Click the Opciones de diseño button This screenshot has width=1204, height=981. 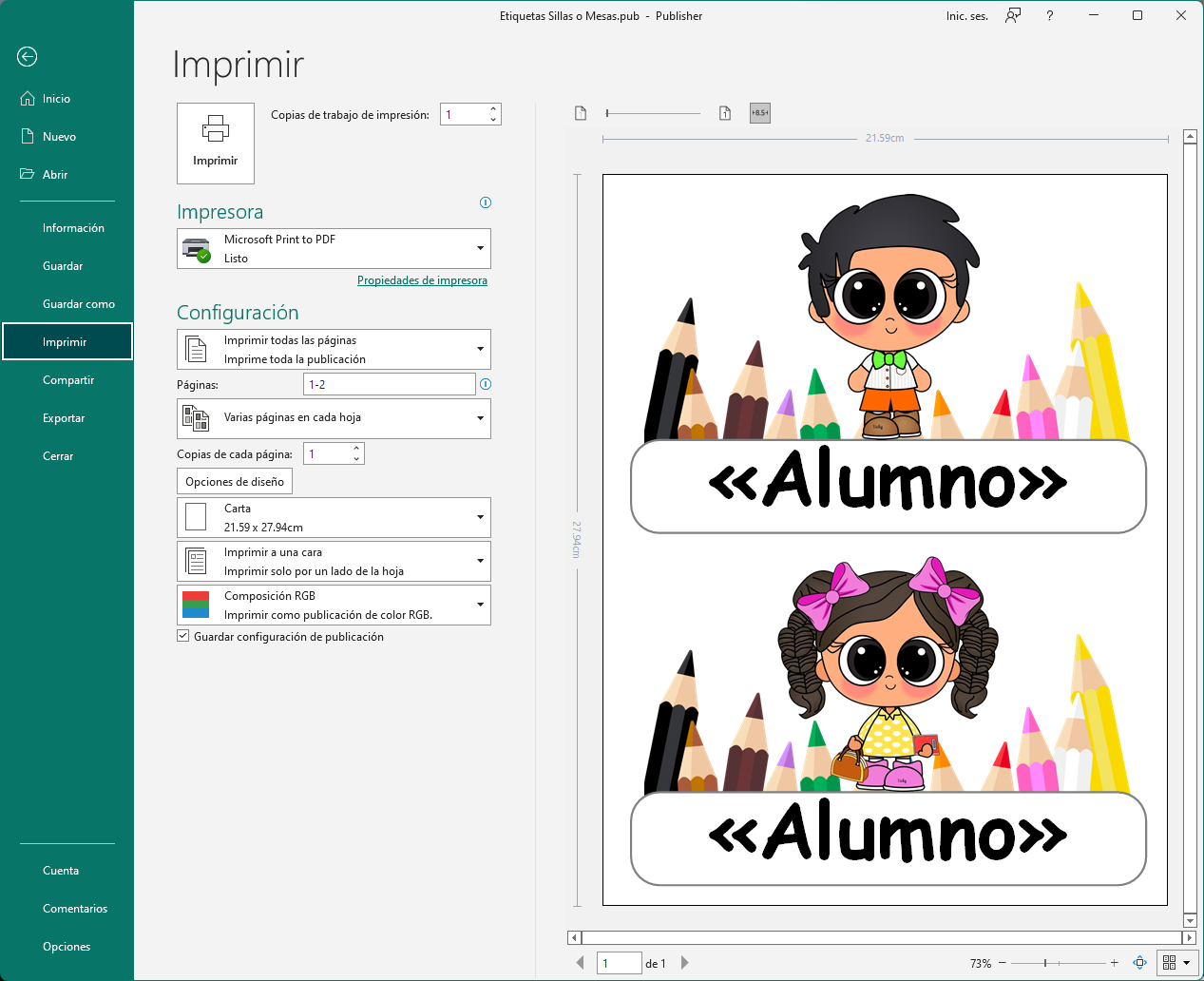tap(235, 482)
